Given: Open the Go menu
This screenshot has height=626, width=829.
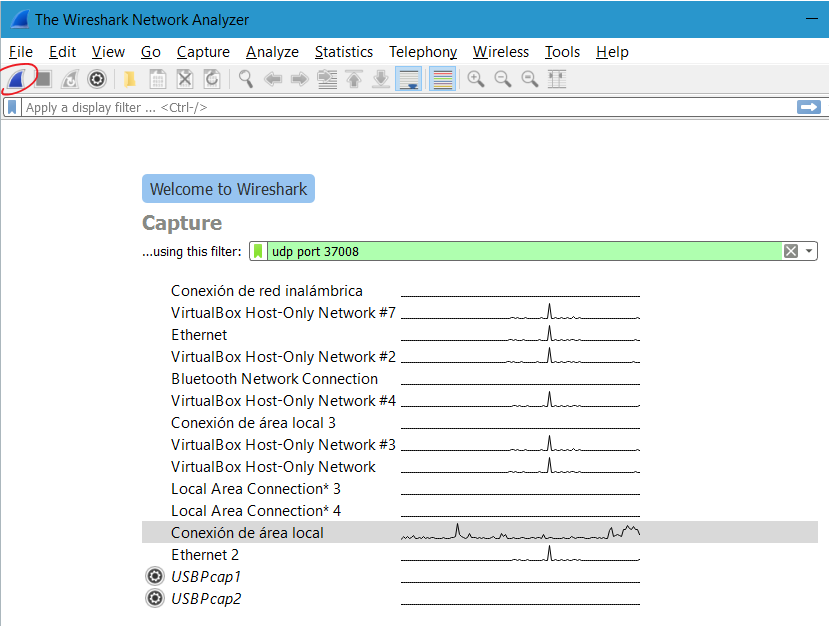Looking at the screenshot, I should 151,52.
